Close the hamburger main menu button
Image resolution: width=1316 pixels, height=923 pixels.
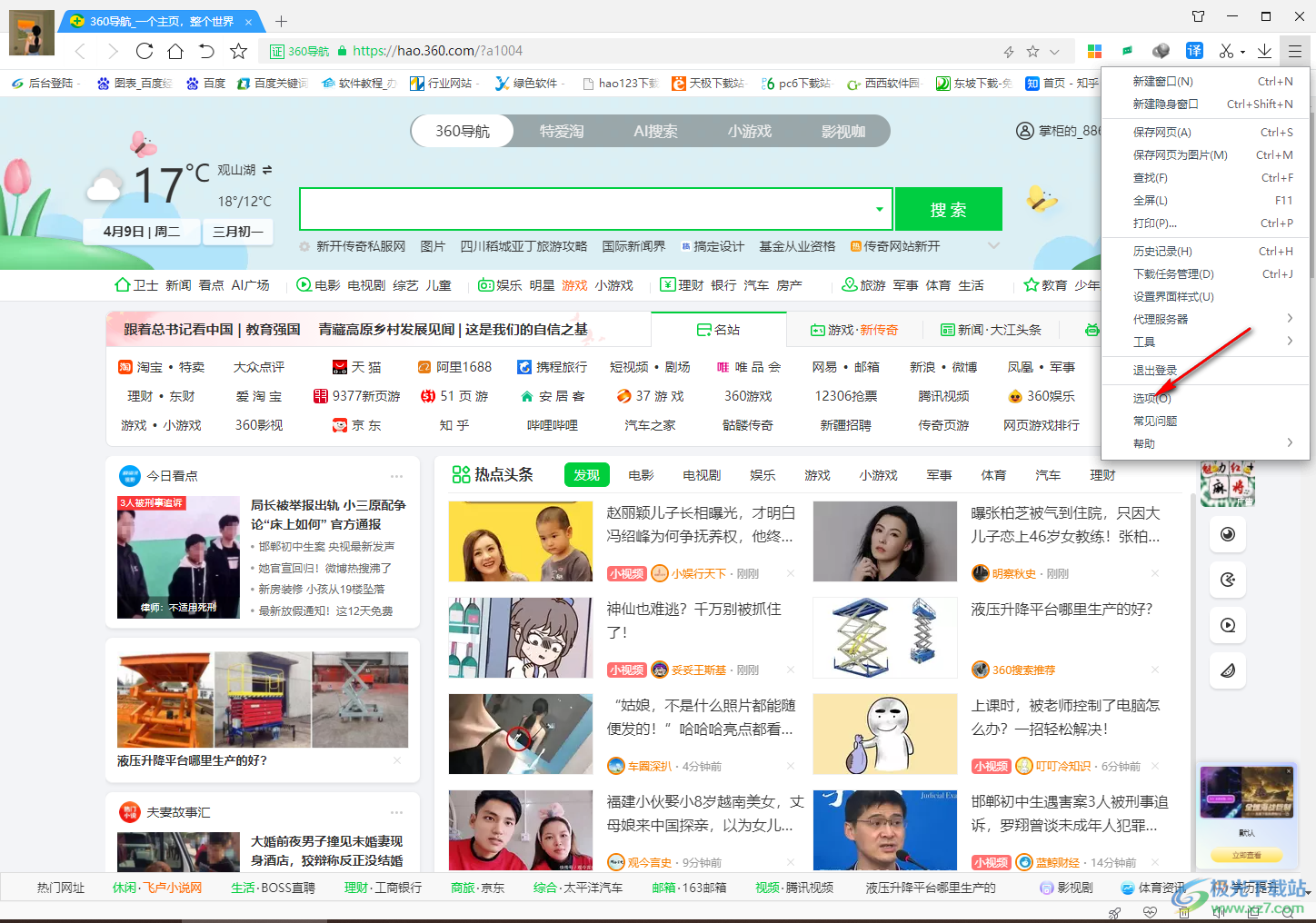(1294, 51)
